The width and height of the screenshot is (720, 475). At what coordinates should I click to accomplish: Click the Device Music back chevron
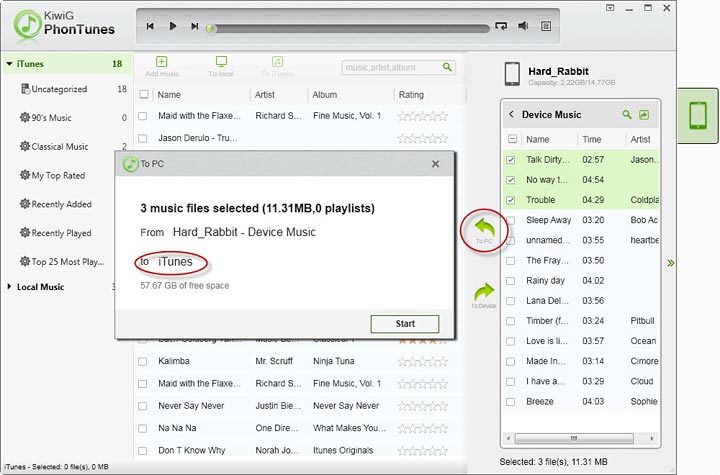pos(511,114)
